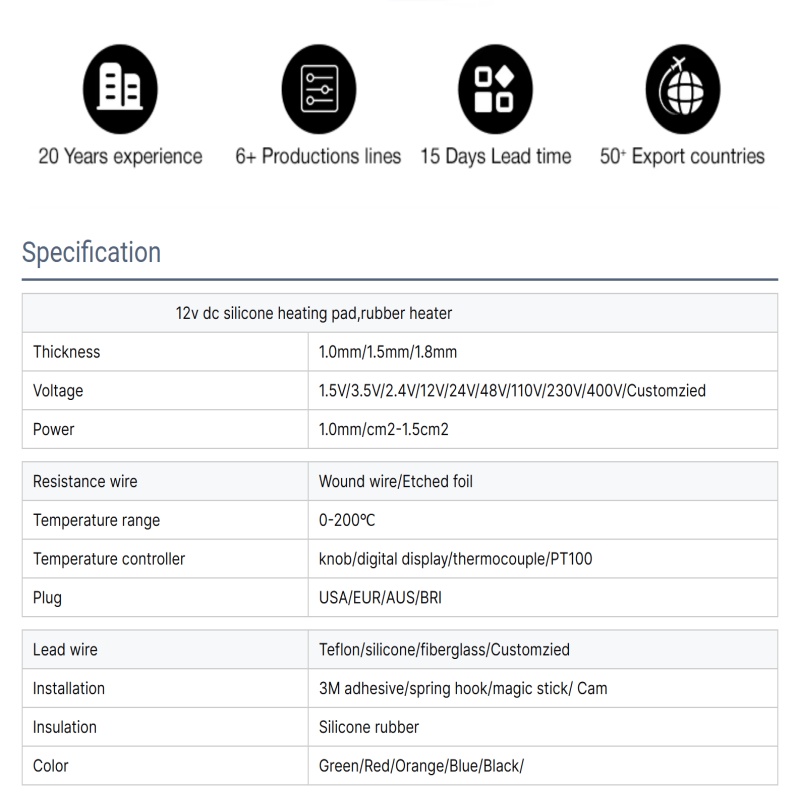Viewport: 800px width, 800px height.
Task: Click the Voltage values cell
Action: coord(512,391)
